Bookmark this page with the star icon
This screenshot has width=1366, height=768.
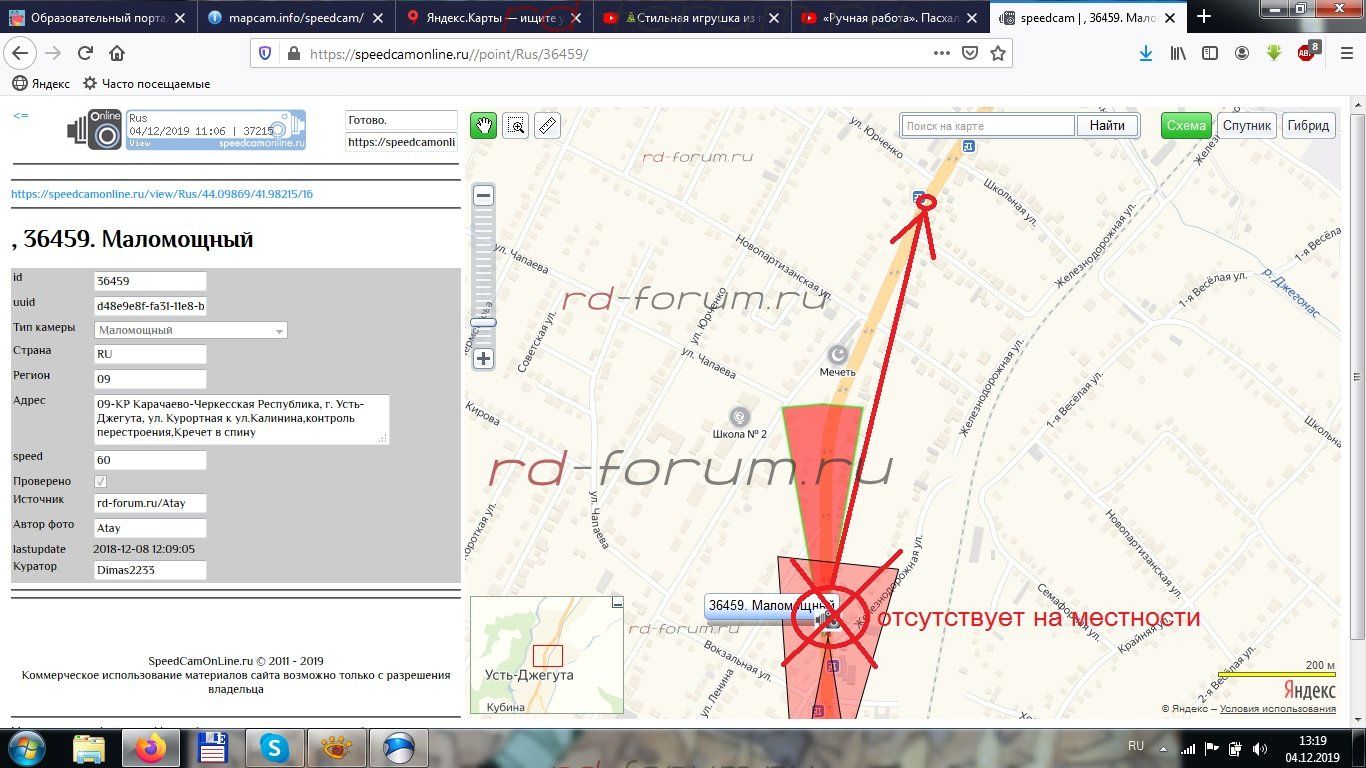point(997,54)
